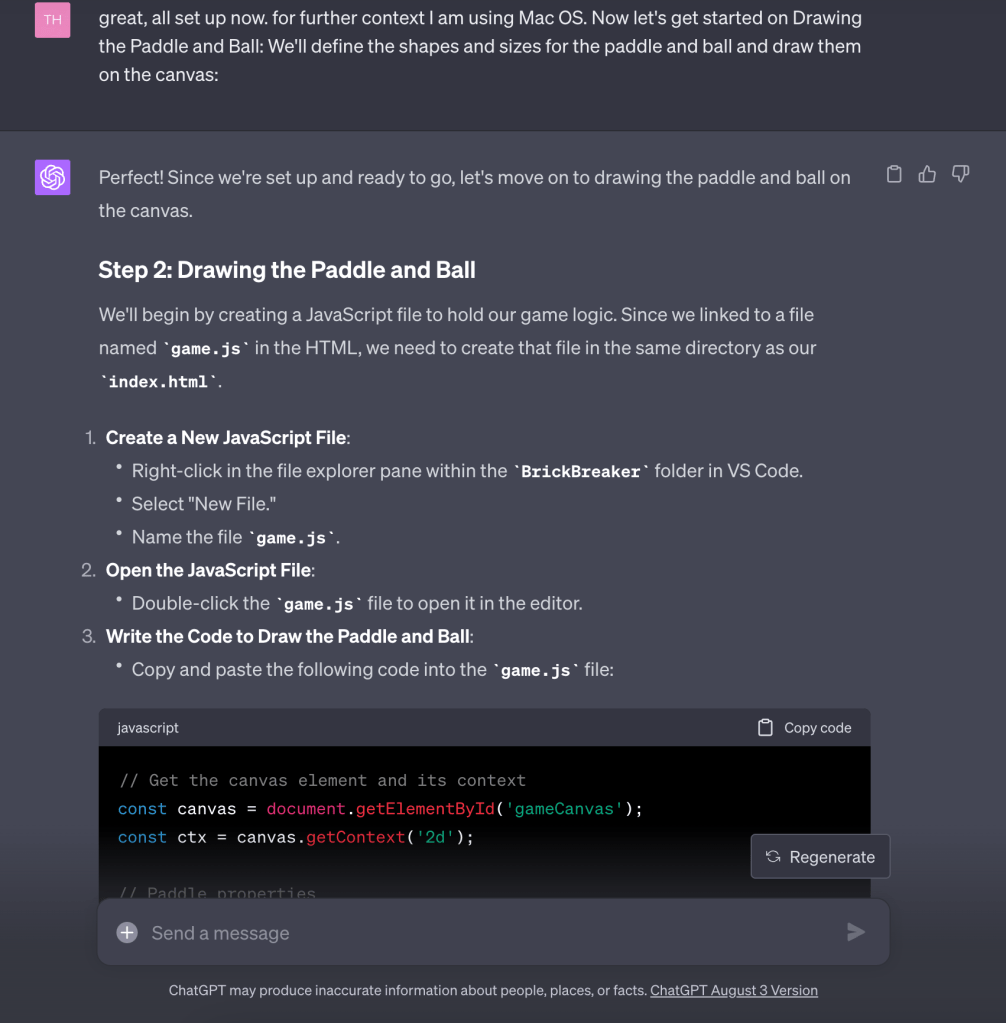Click the 'Open the JavaScript File' list item
The height and width of the screenshot is (1023, 1006).
click(x=210, y=570)
